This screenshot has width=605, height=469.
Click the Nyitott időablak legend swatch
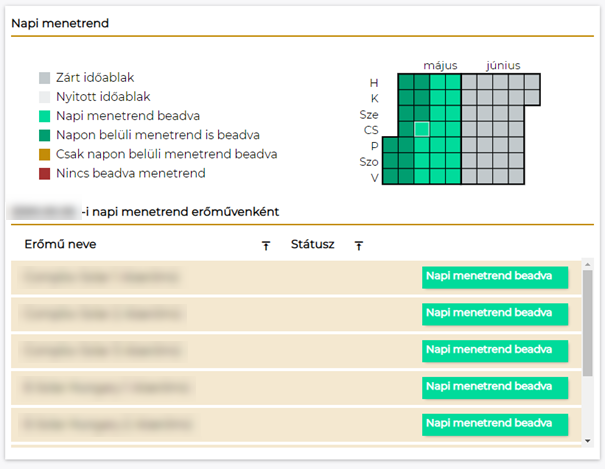(x=45, y=97)
